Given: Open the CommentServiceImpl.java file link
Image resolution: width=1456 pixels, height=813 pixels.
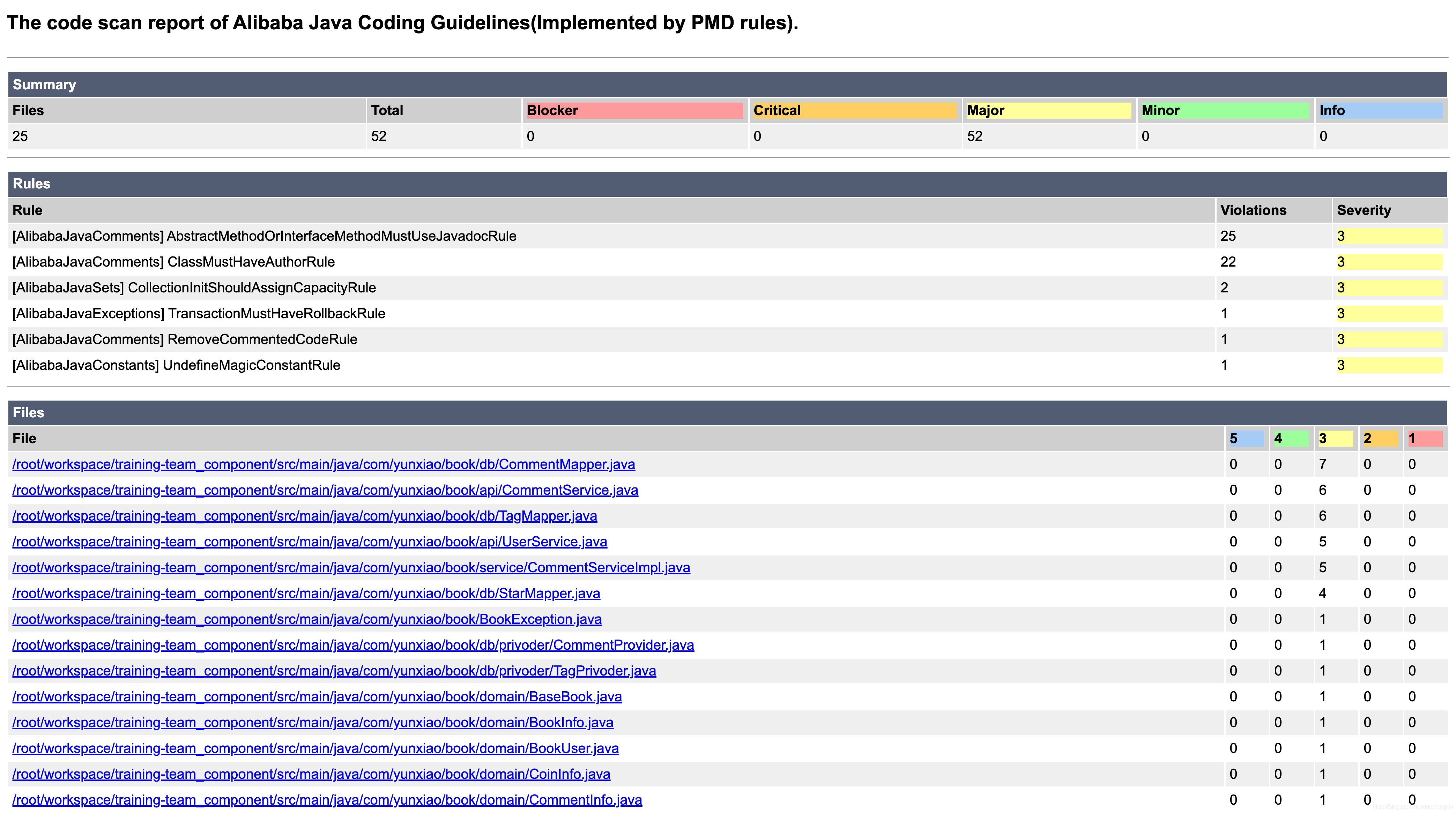Looking at the screenshot, I should (351, 568).
